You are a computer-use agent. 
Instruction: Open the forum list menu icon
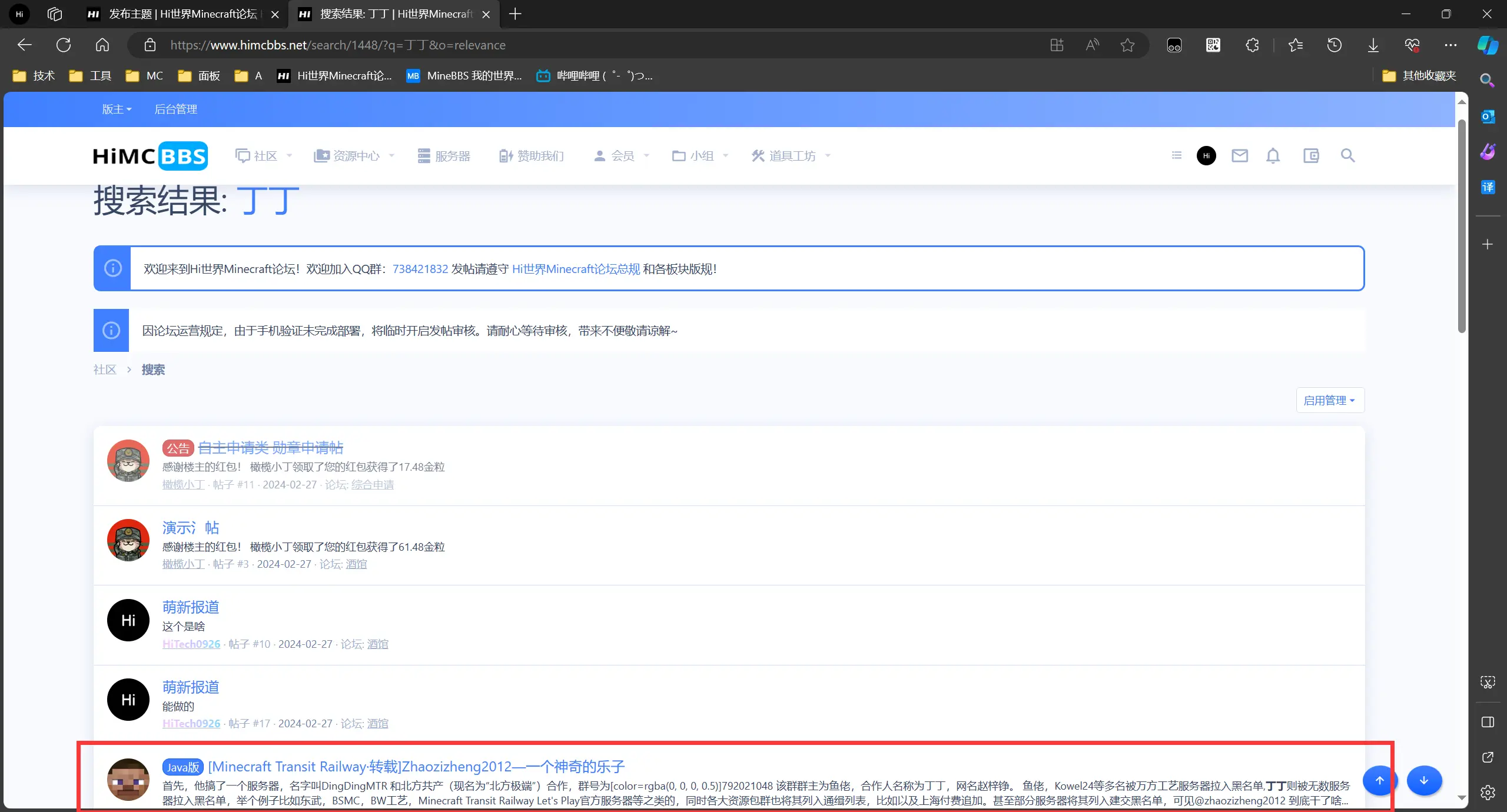(x=1177, y=156)
